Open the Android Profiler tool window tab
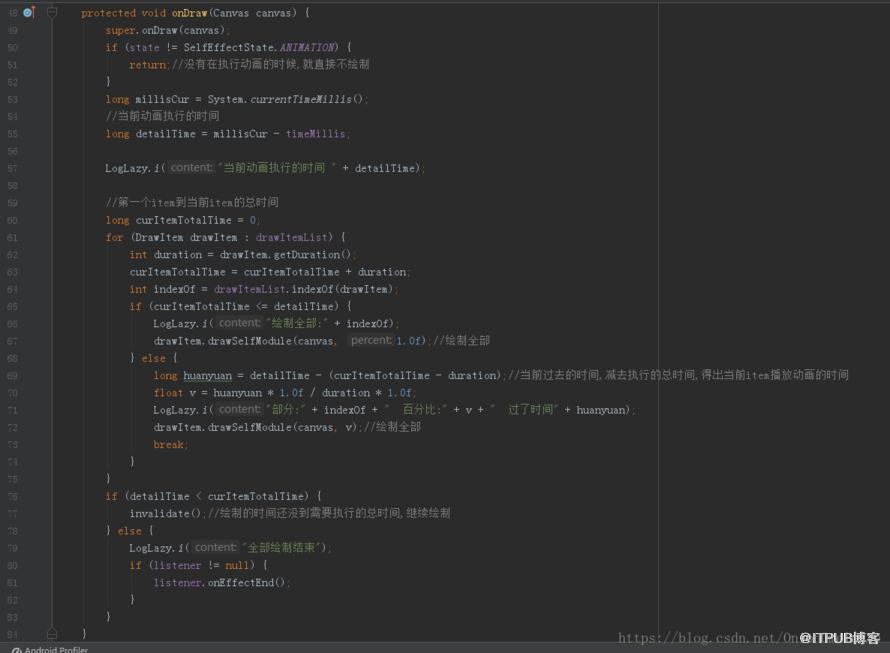 tap(50, 649)
